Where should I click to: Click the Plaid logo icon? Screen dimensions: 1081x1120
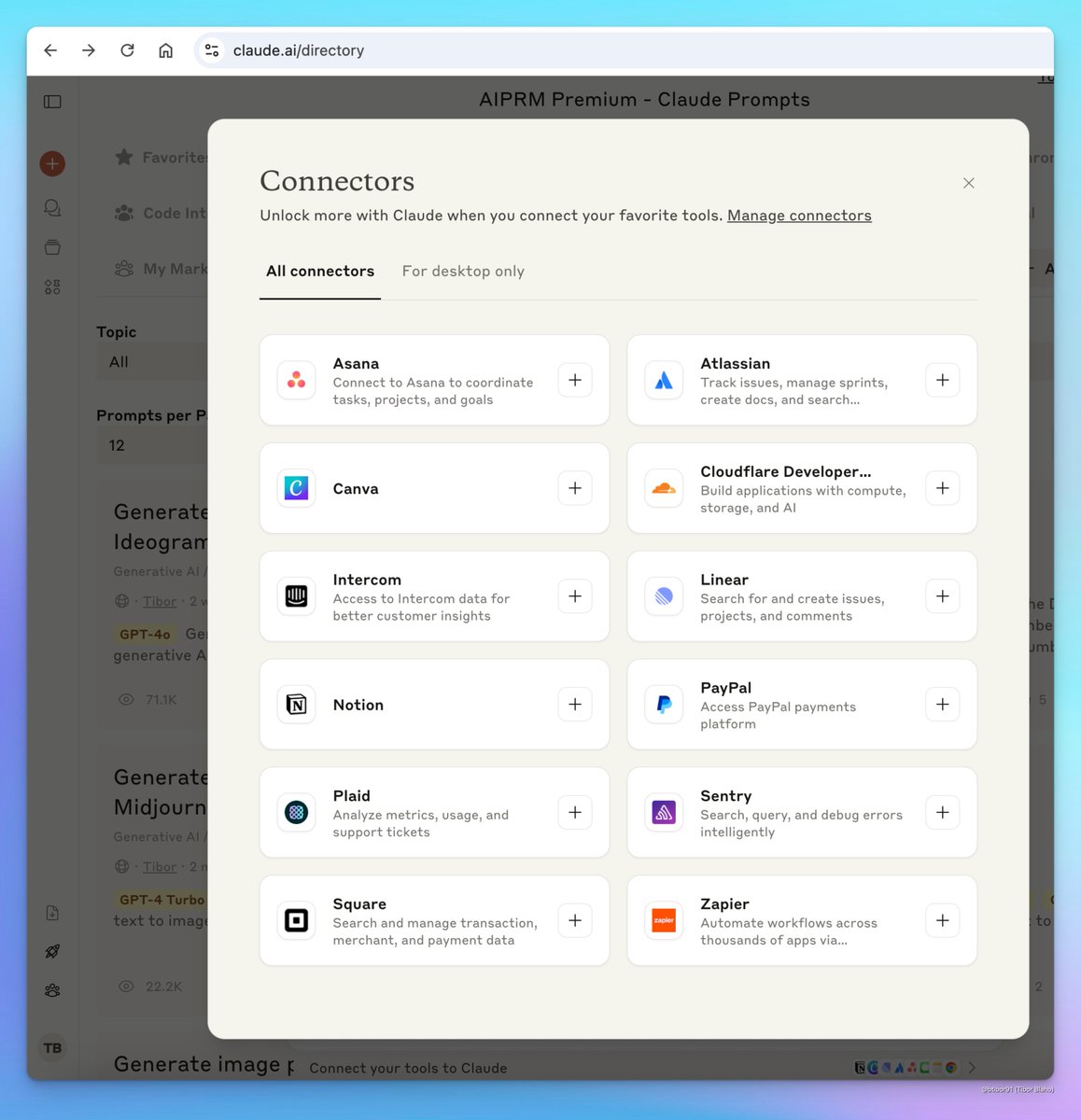click(x=296, y=812)
